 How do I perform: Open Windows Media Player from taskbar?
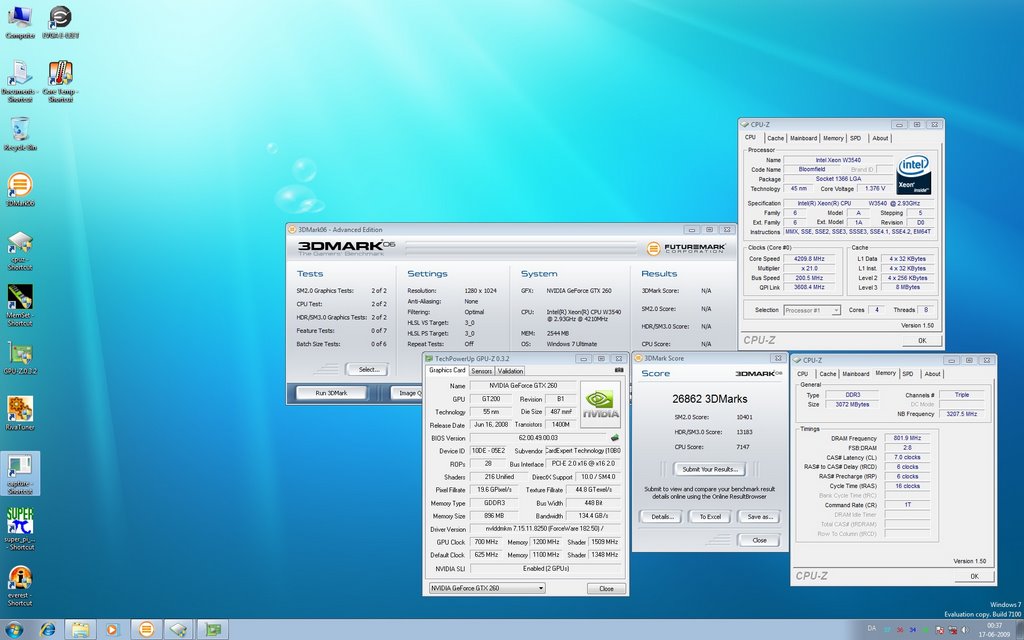pyautogui.click(x=112, y=630)
